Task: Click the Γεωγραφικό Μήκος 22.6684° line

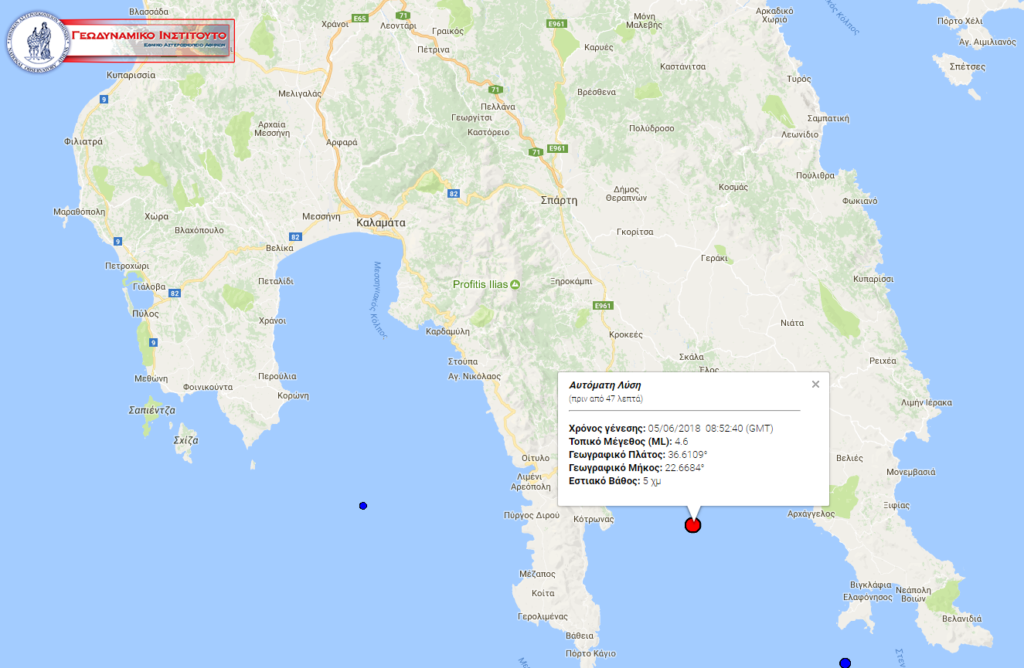Action: pyautogui.click(x=636, y=468)
